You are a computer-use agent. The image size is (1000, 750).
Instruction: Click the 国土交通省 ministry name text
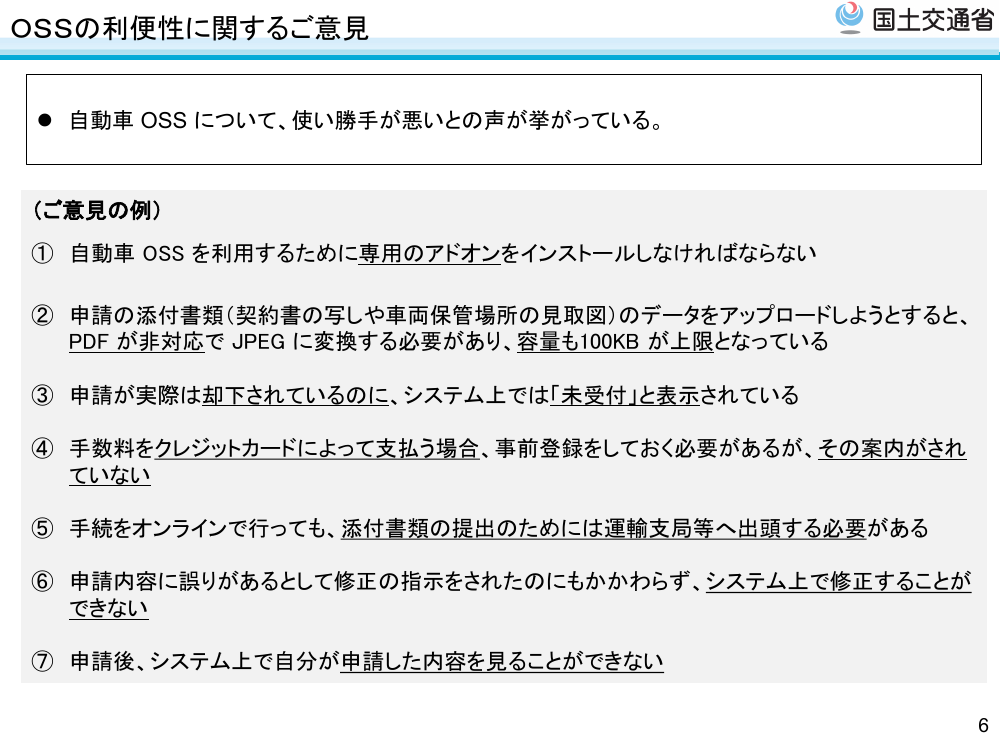point(932,20)
